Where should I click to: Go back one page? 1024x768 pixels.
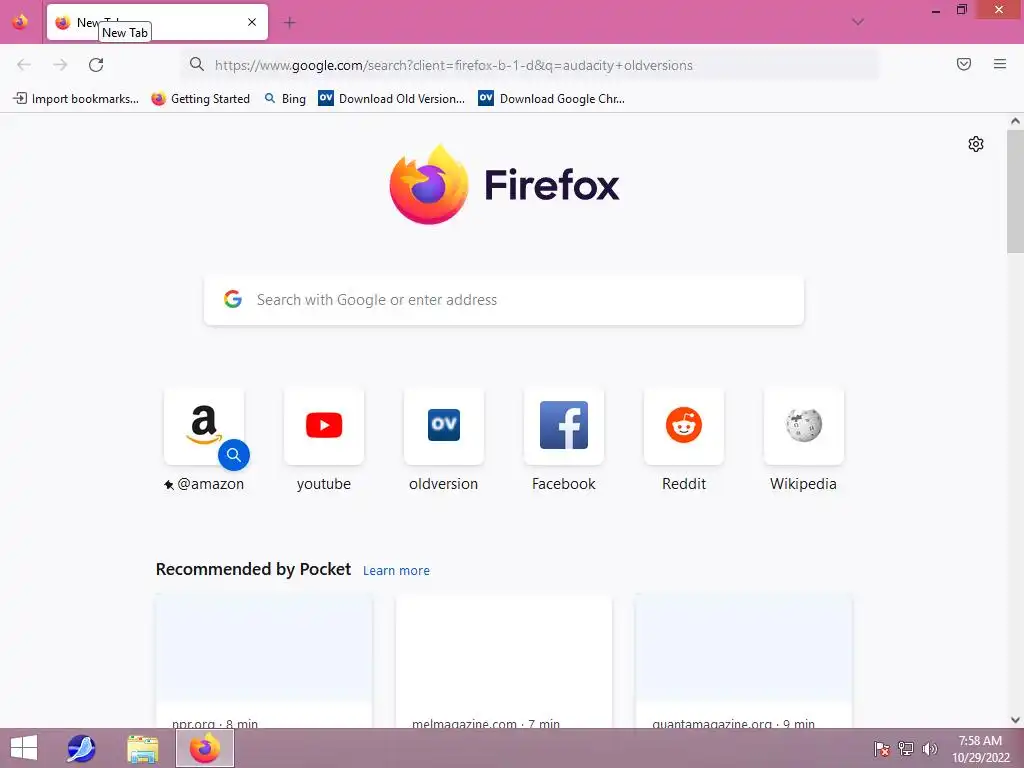click(x=24, y=65)
